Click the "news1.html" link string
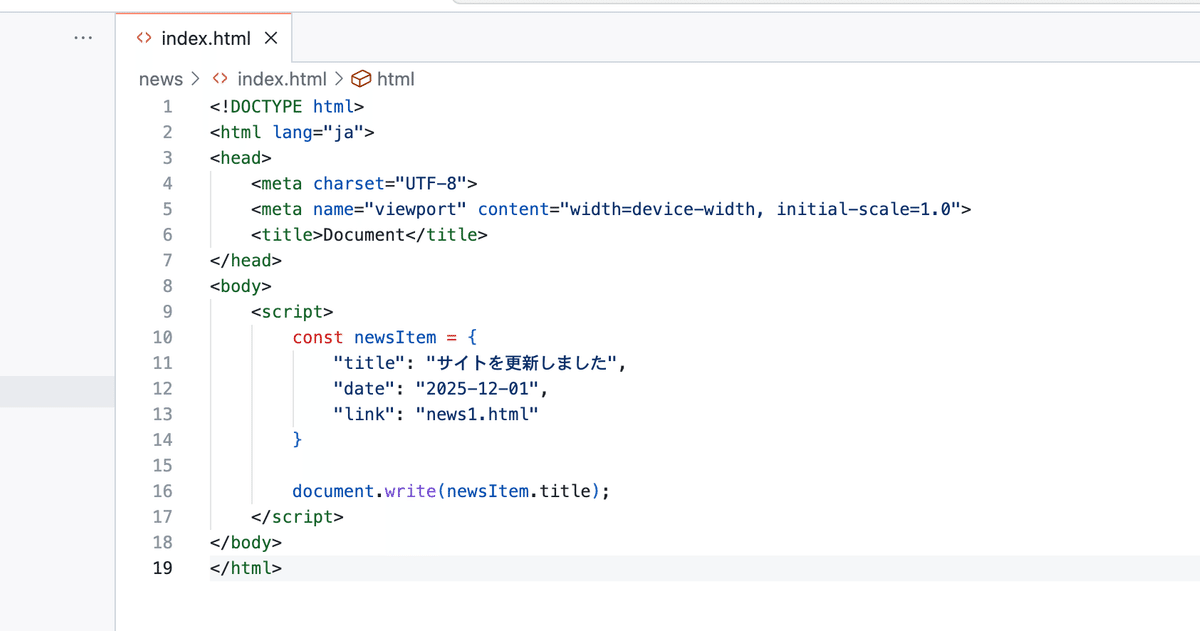Screen dimensions: 1200x631 pos(477,414)
